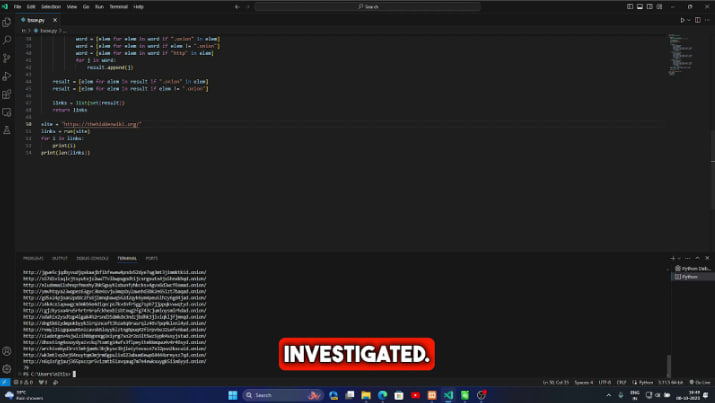Open File Explorer from the taskbar
Viewport: 715px width, 403px height.
(366, 395)
